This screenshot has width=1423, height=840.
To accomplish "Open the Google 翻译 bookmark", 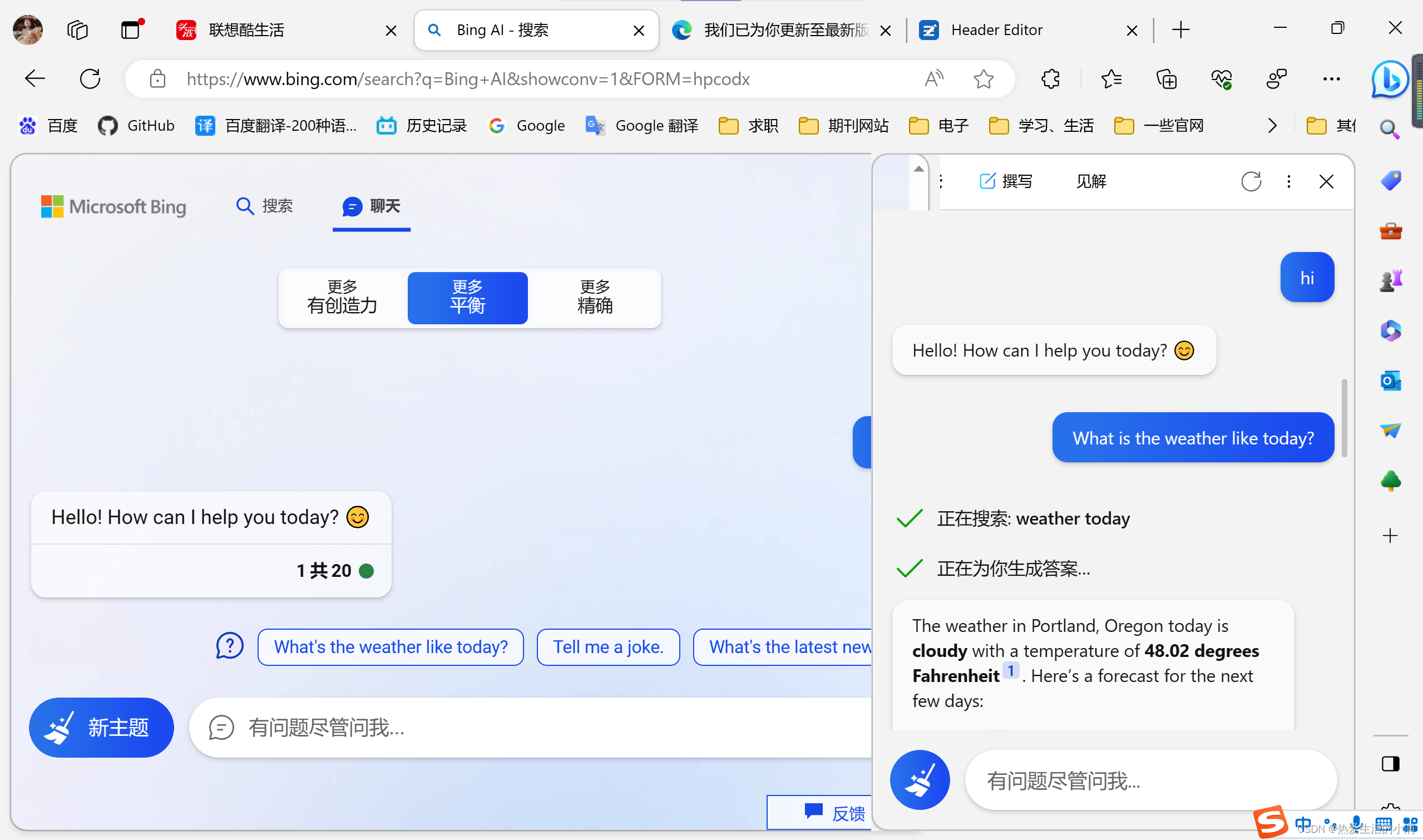I will coord(642,125).
